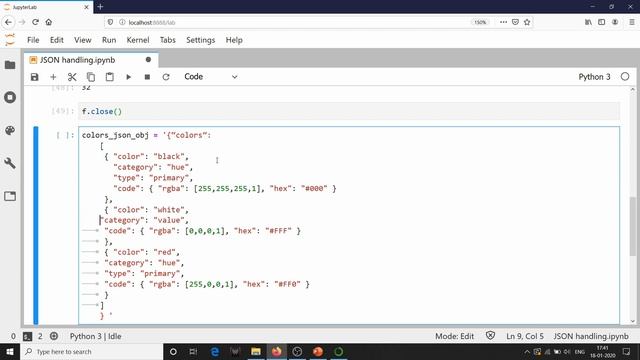
Task: Click the Python 3 kernel name in the toolbar
Action: pyautogui.click(x=594, y=77)
